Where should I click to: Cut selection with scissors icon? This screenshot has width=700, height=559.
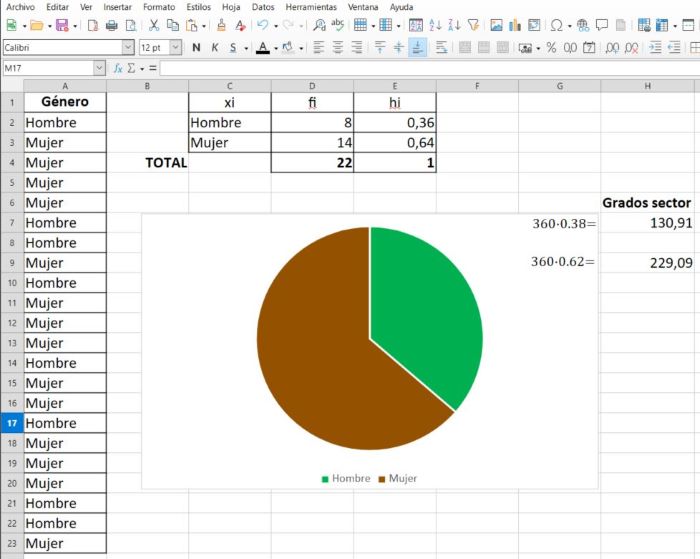point(154,25)
